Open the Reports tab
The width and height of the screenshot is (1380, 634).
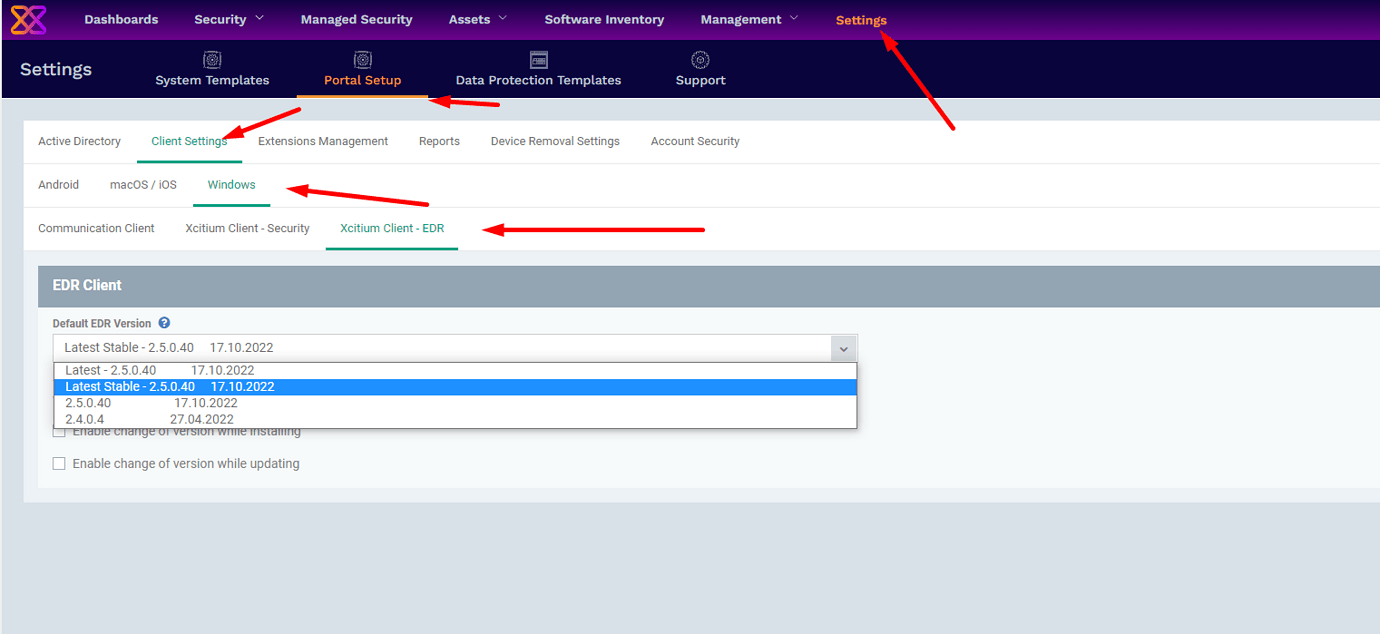(x=439, y=141)
